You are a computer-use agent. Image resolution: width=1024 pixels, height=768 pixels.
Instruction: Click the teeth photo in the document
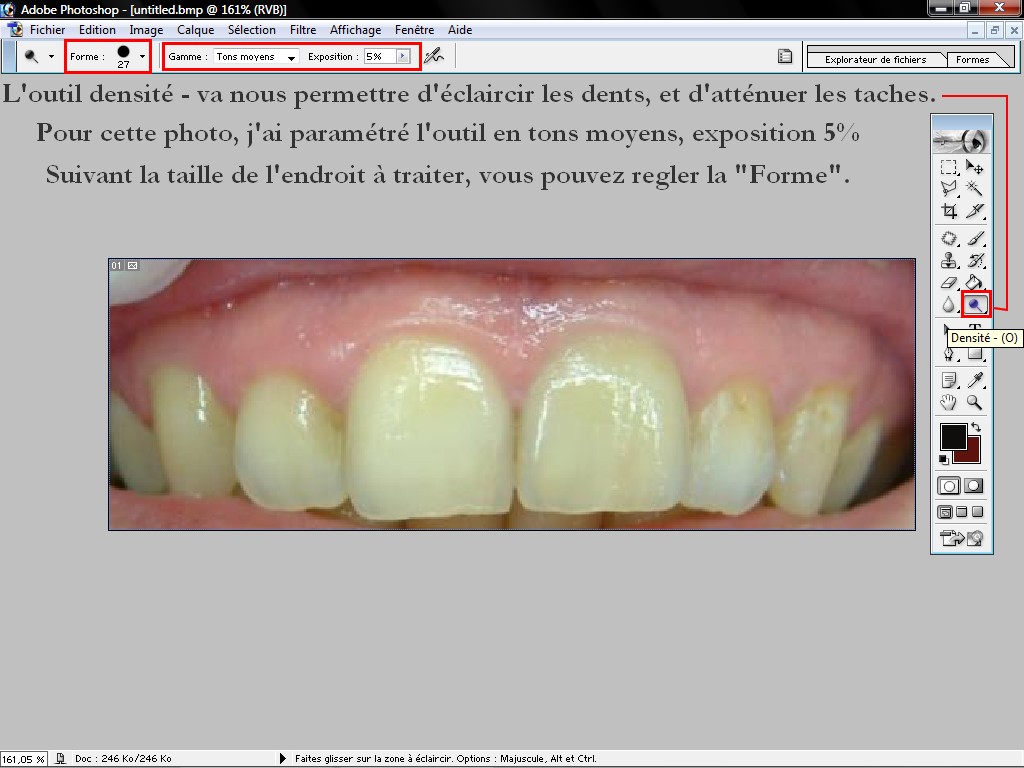coord(512,394)
